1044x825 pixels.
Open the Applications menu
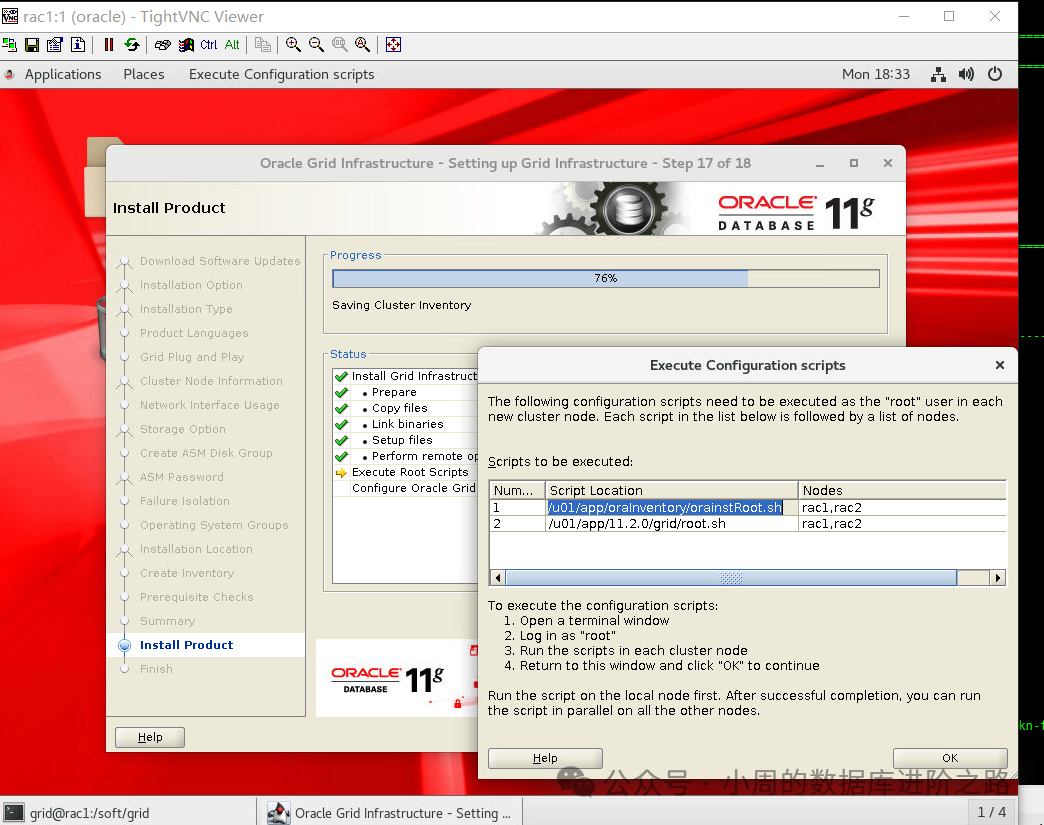pyautogui.click(x=63, y=74)
